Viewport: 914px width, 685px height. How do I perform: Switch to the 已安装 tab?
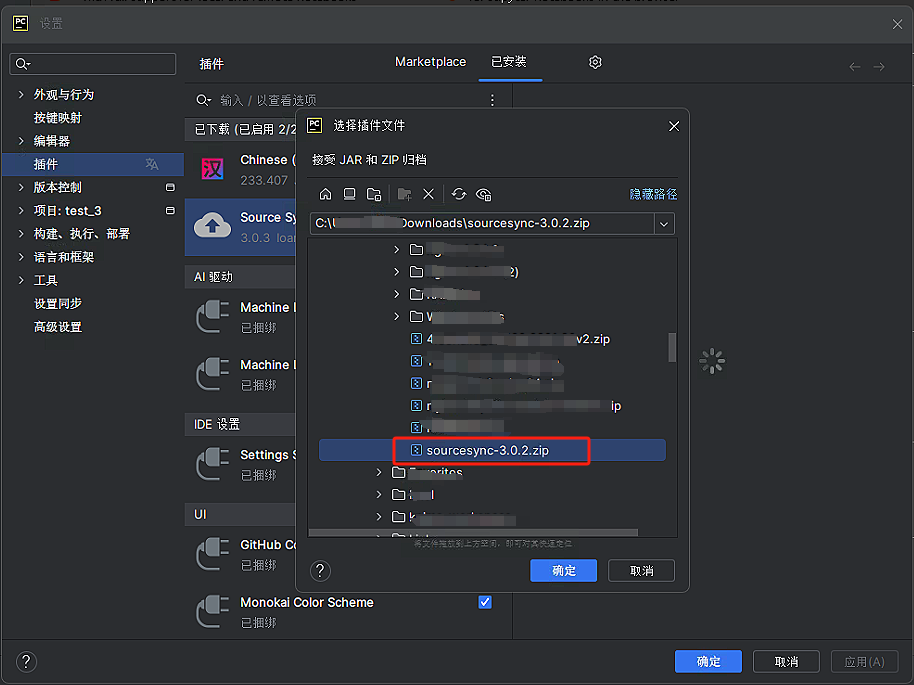509,62
